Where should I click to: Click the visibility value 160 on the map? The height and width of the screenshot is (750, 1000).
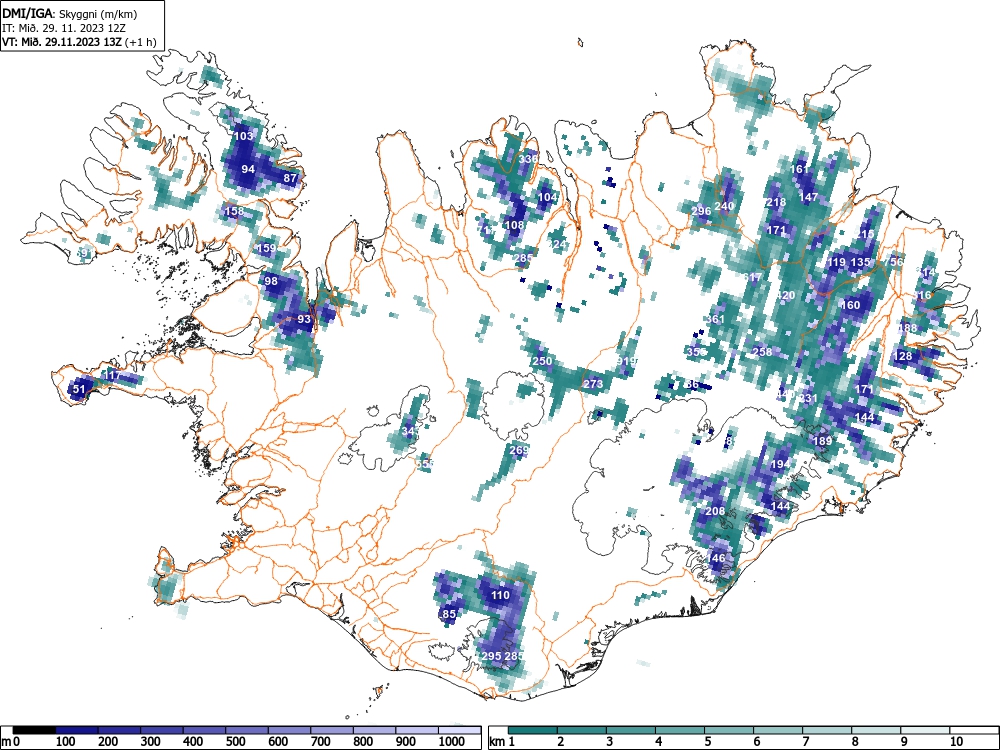(850, 305)
